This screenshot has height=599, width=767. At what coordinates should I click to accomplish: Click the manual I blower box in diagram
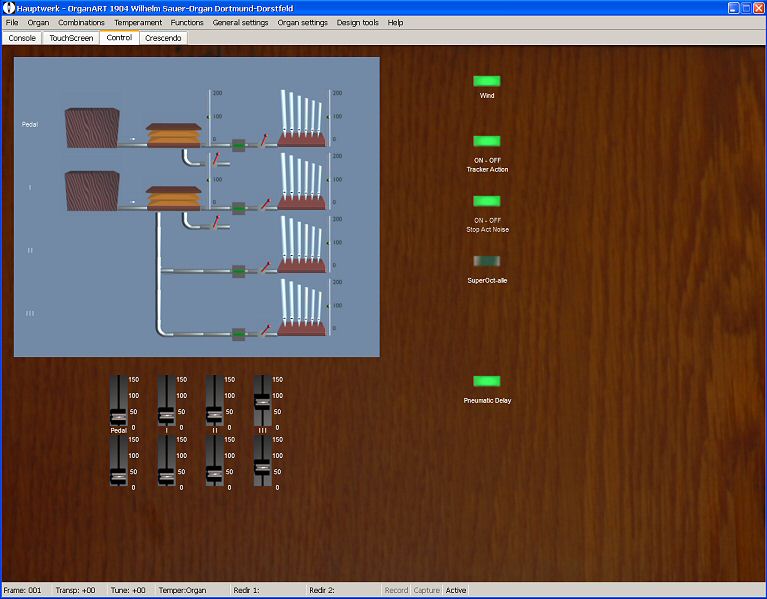point(92,191)
